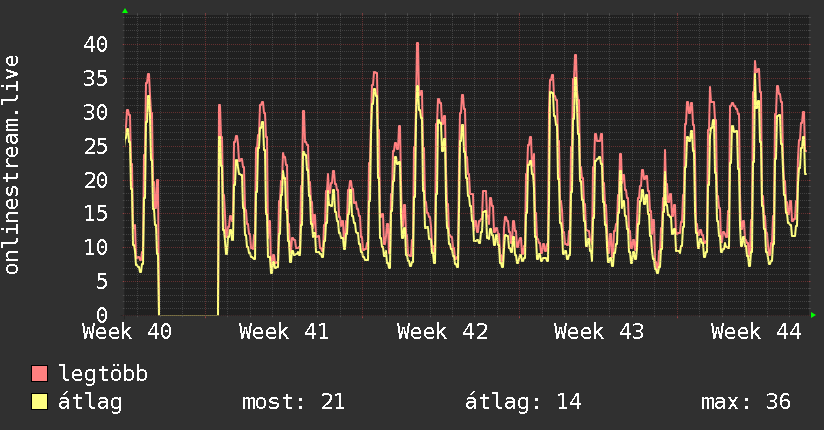The width and height of the screenshot is (824, 430).
Task: Click the onlinestream.live vertical axis title
Action: 11,165
